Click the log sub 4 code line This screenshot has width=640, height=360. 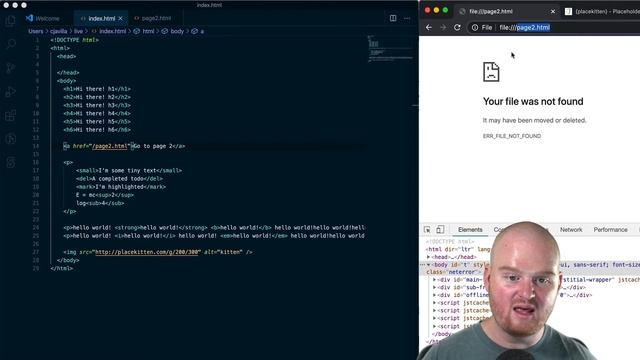coord(100,203)
